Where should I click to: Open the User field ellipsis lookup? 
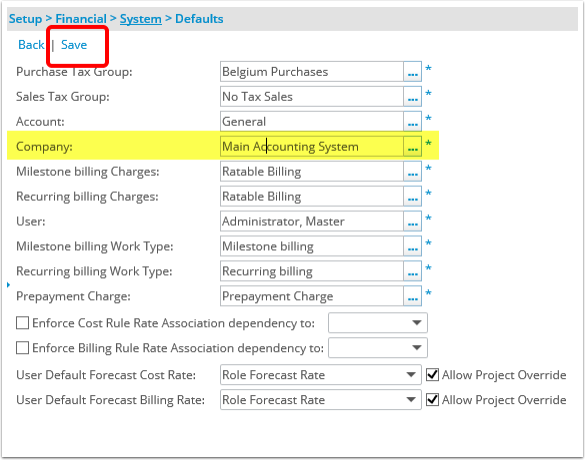click(x=412, y=221)
